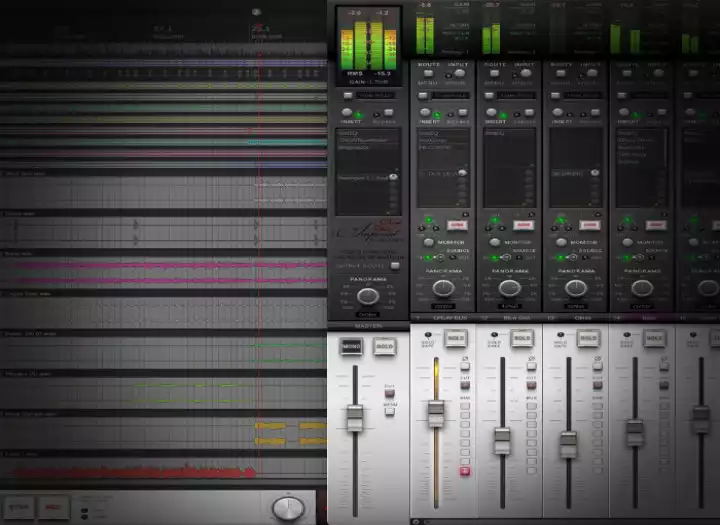Click the channel 12 PANORAMA knob
Viewport: 720px width, 525px height.
click(510, 288)
